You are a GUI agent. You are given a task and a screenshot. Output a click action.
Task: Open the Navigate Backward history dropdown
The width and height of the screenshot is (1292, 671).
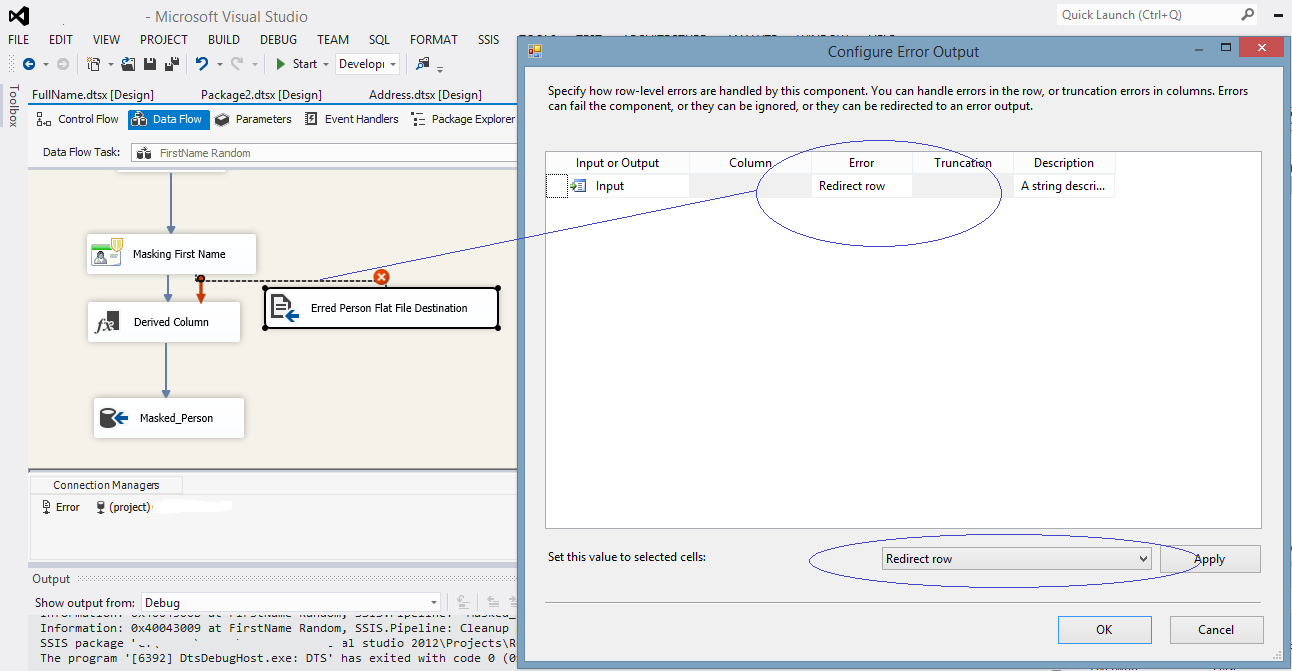coord(44,64)
